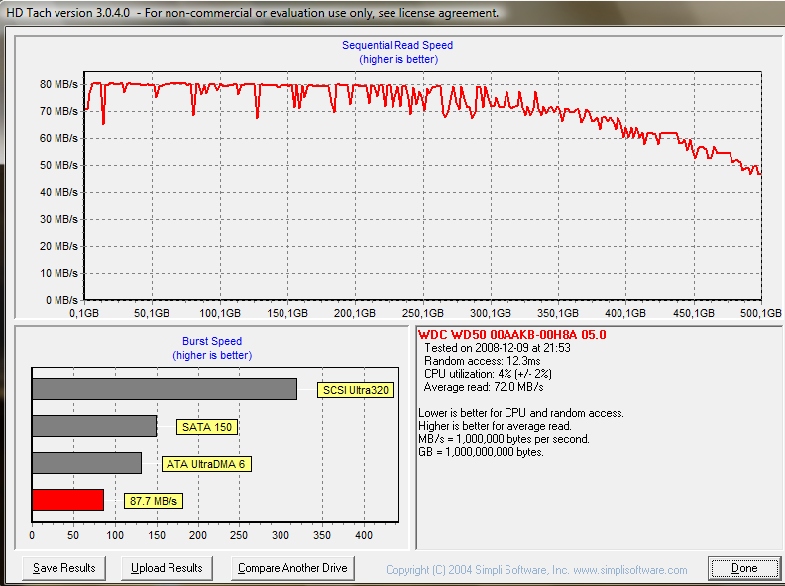The height and width of the screenshot is (586, 785).
Task: Click the Burst Speed chart title
Action: pyautogui.click(x=212, y=341)
